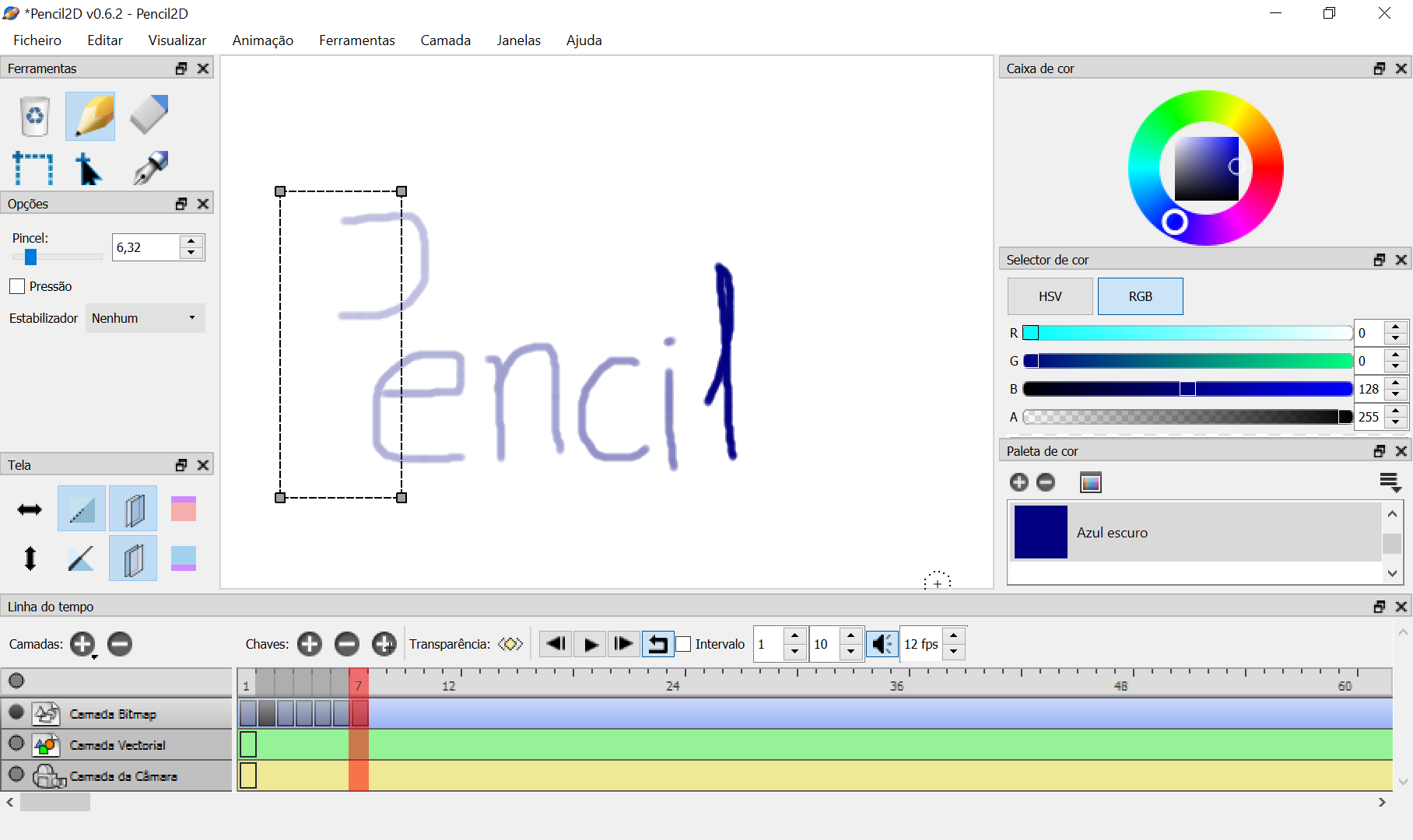Remove keyframe with Chaves minus

347,644
